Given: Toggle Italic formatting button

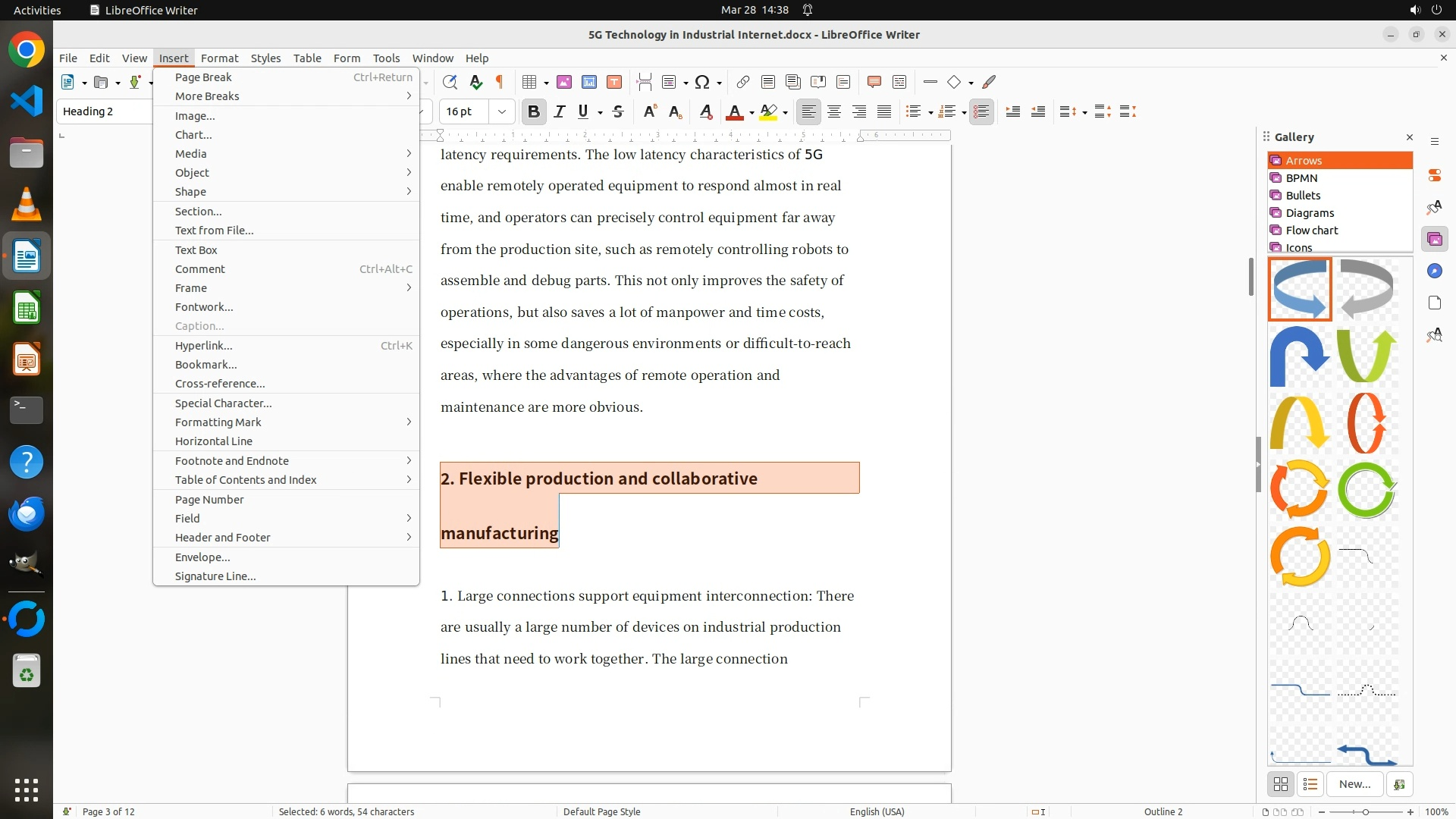Looking at the screenshot, I should pos(559,111).
